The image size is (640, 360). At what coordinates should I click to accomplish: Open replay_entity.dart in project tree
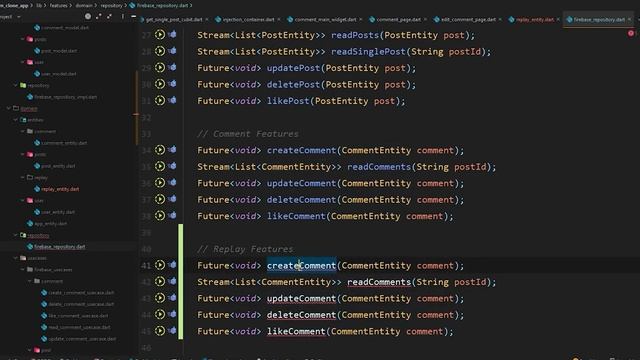click(x=60, y=189)
